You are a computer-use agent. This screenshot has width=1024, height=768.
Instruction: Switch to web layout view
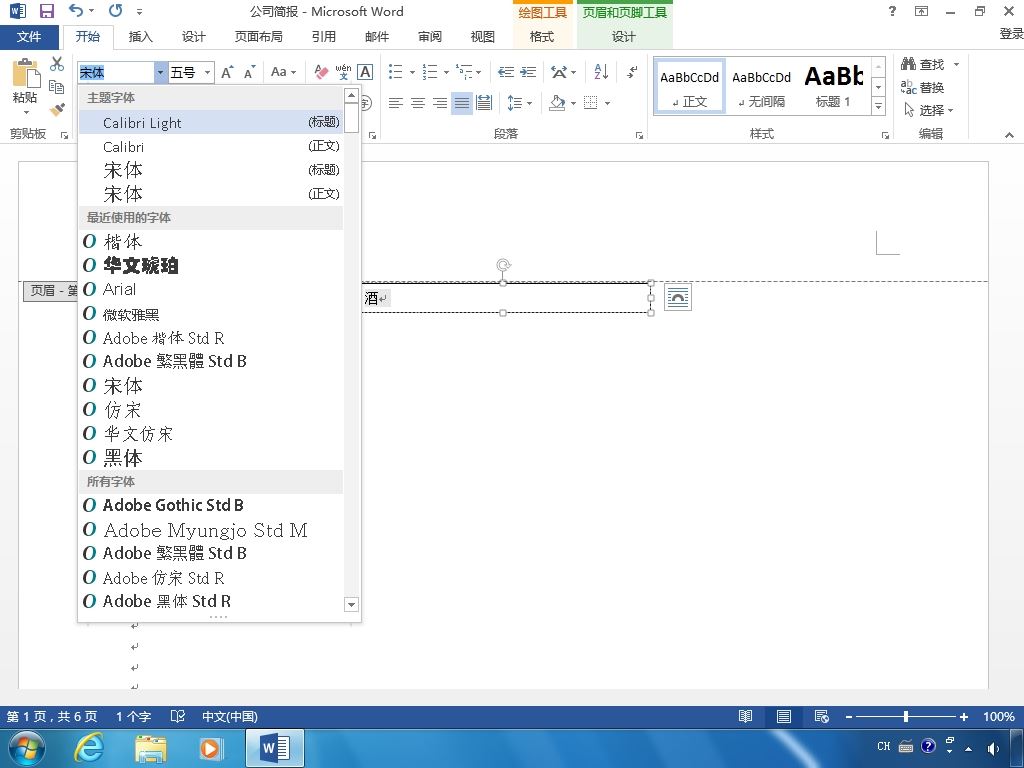point(822,716)
